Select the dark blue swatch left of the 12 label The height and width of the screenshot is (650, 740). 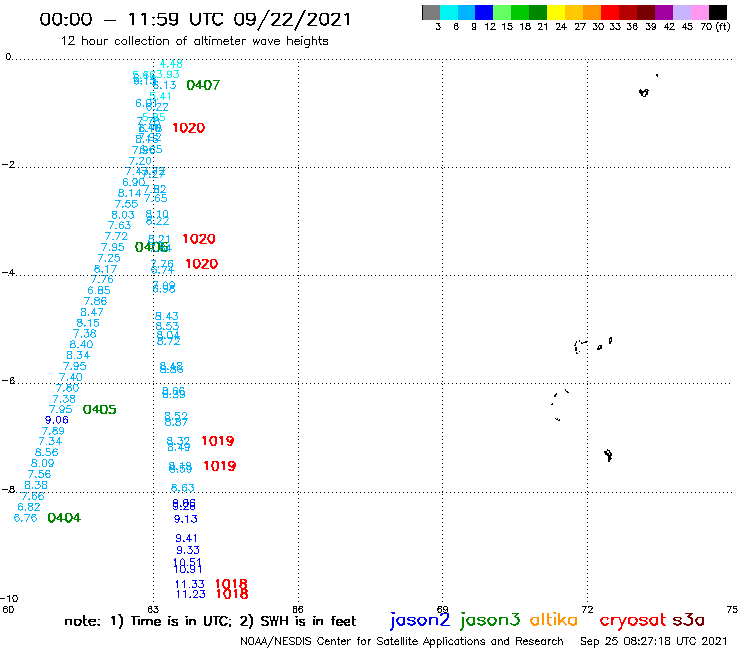pos(485,12)
